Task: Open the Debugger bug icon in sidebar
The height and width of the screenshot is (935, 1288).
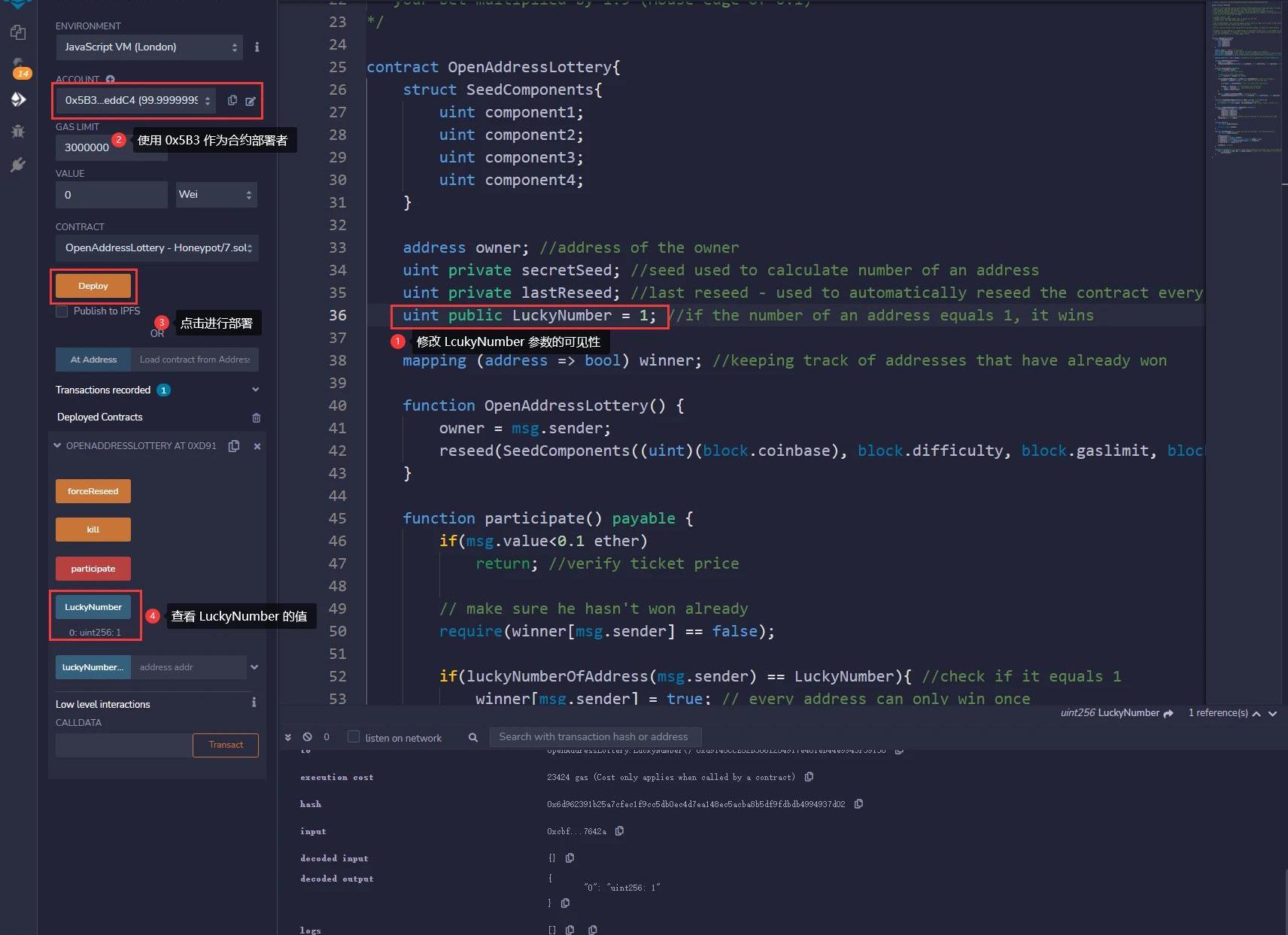Action: 18,132
